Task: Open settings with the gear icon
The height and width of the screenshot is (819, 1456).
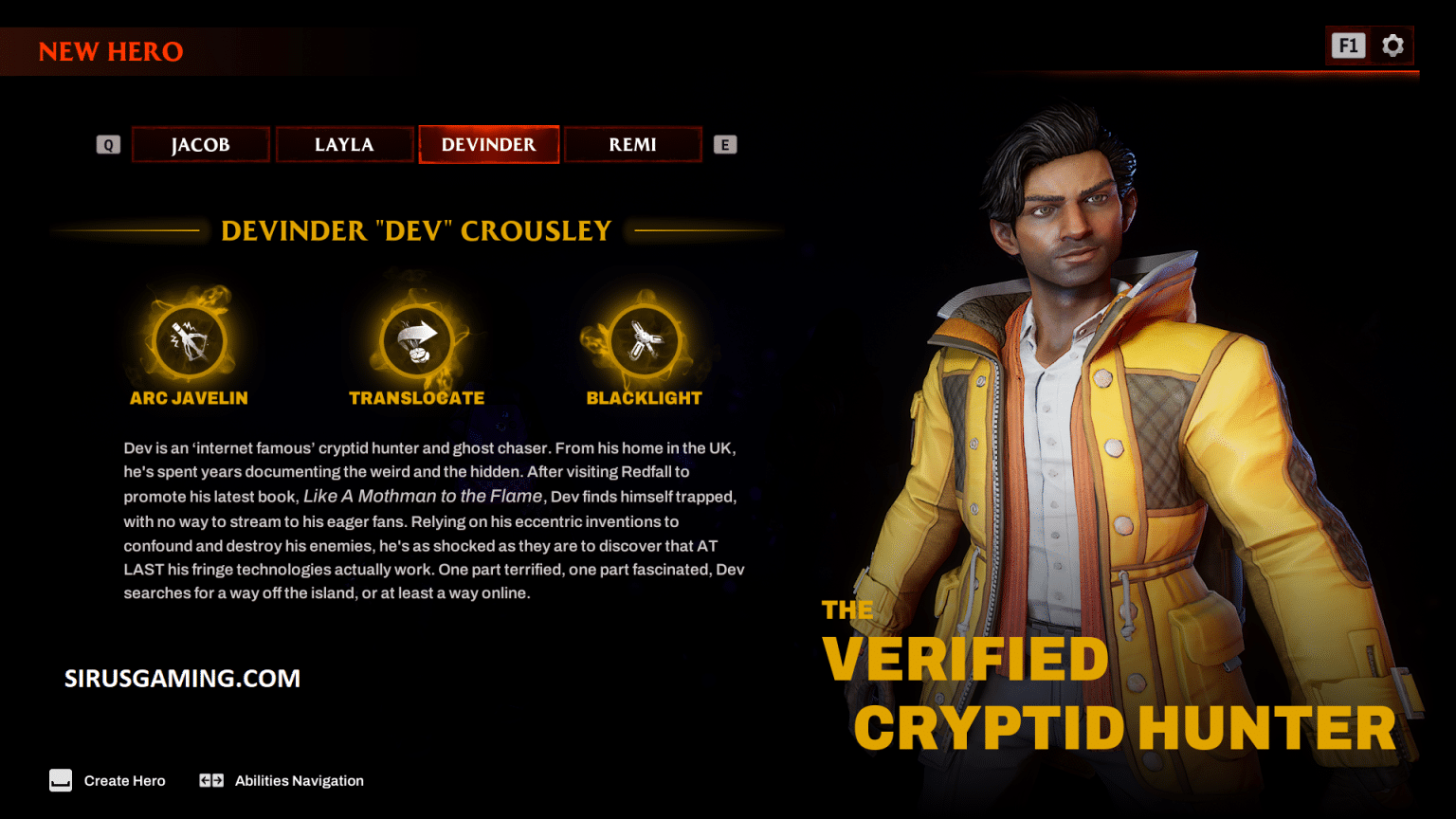Action: click(x=1392, y=45)
